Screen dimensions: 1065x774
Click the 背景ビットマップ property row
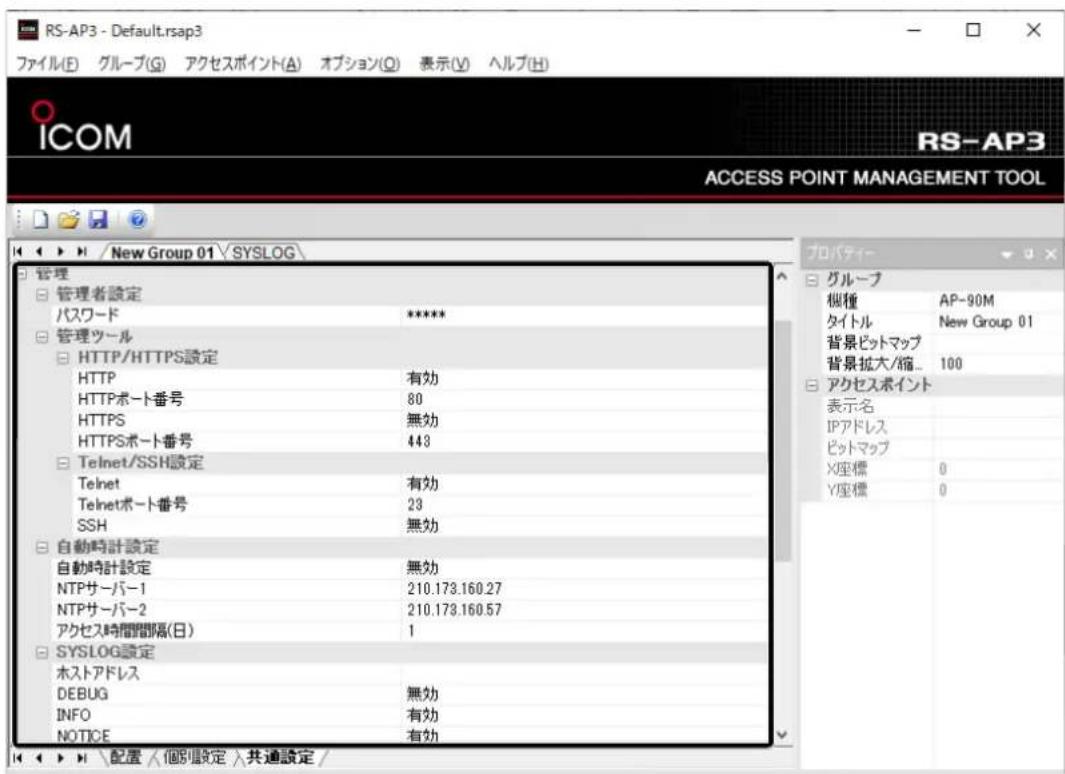coord(943,343)
